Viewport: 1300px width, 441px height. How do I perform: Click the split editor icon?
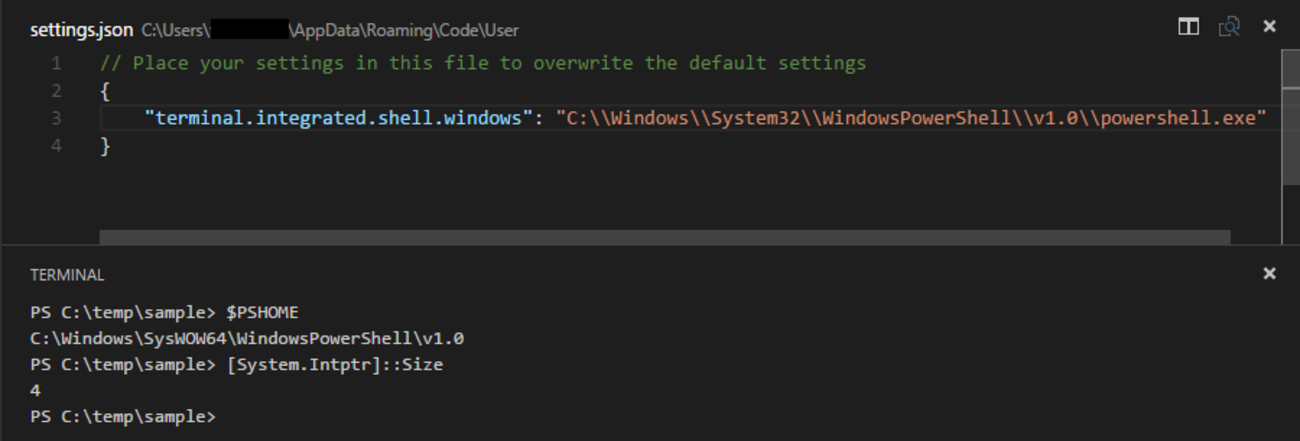click(1188, 27)
